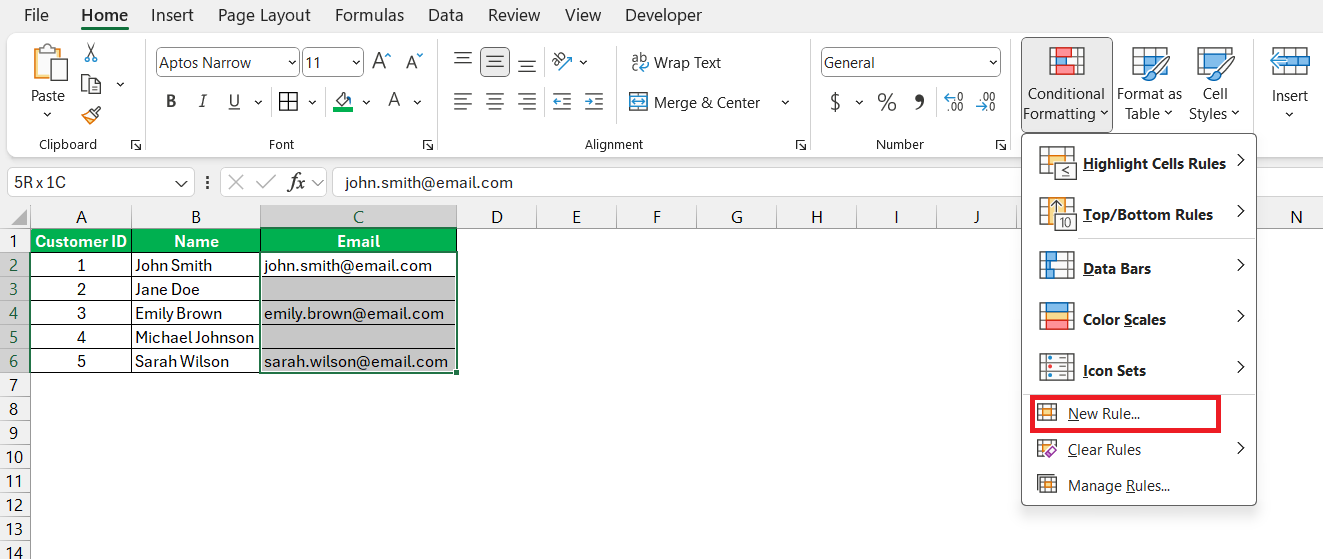1323x559 pixels.
Task: Open the font name dropdown
Action: point(292,62)
